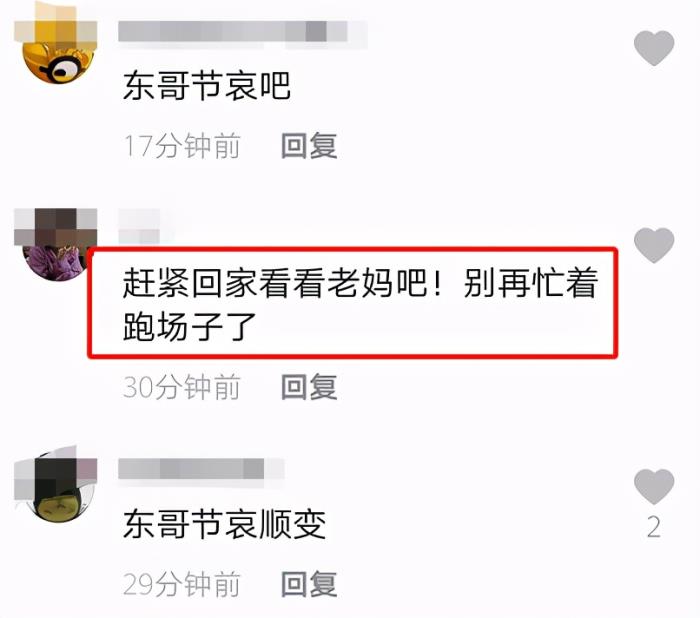Click the like count 2
The image size is (700, 618).
(x=654, y=527)
